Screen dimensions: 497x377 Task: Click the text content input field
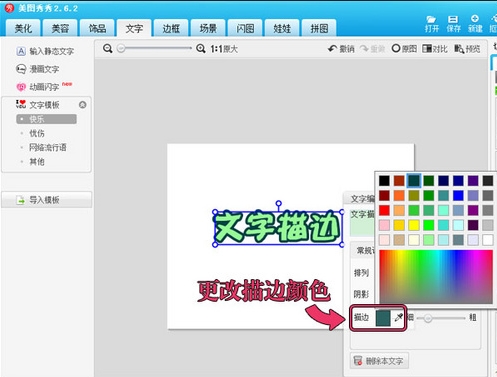tap(362, 222)
